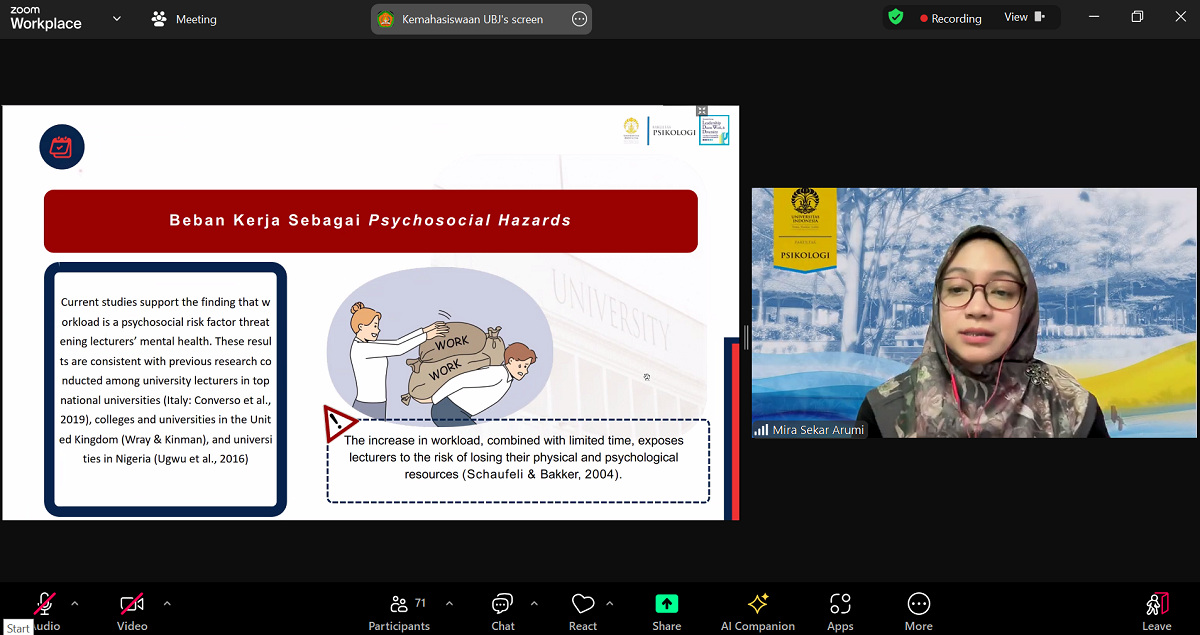Click the divider handle between panes
1200x635 pixels.
pyautogui.click(x=745, y=337)
